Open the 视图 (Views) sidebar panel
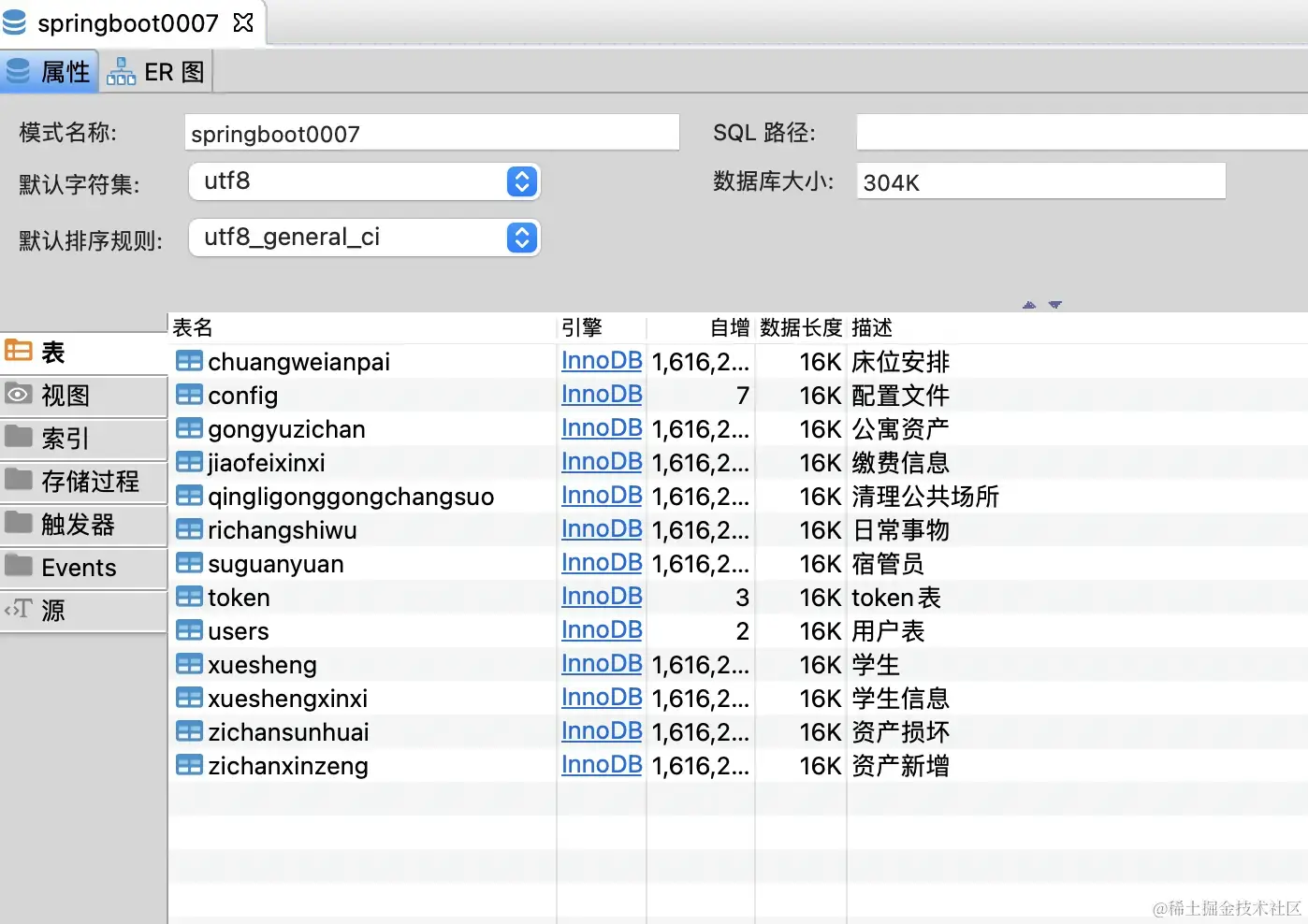This screenshot has width=1308, height=924. point(58,396)
